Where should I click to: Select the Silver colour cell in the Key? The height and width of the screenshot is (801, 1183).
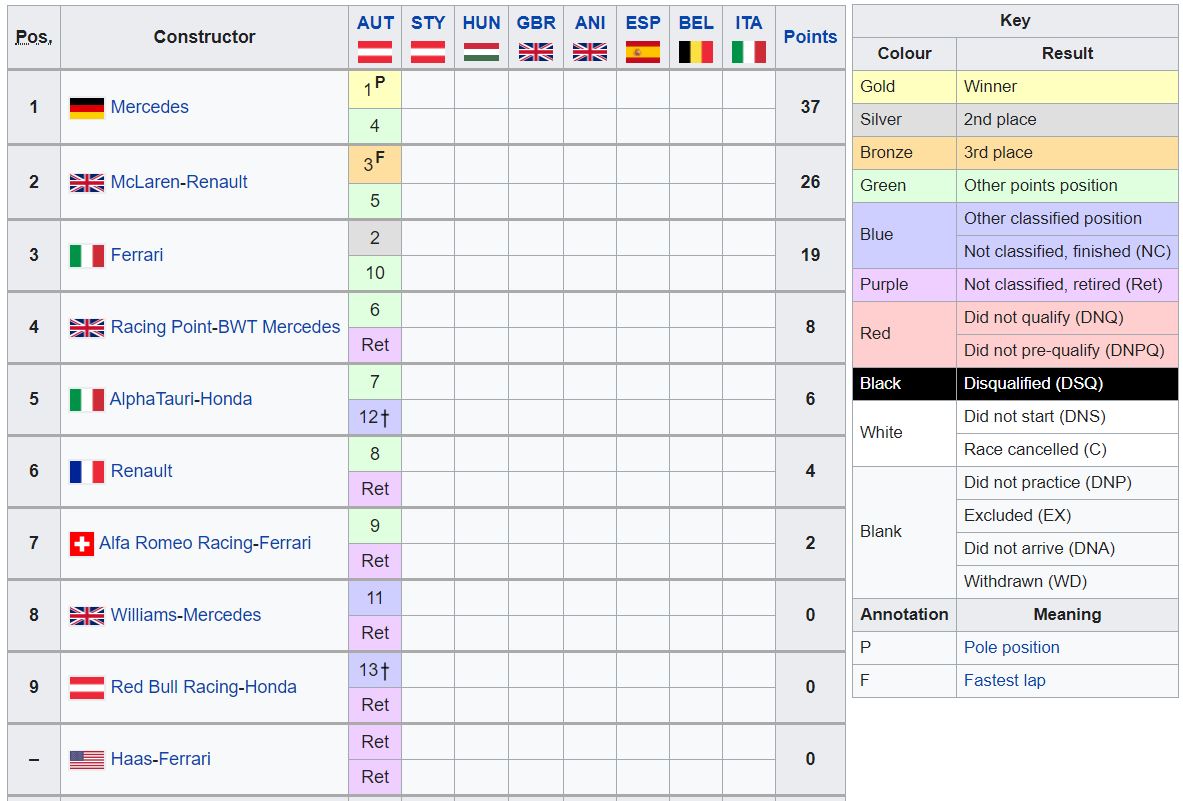905,120
